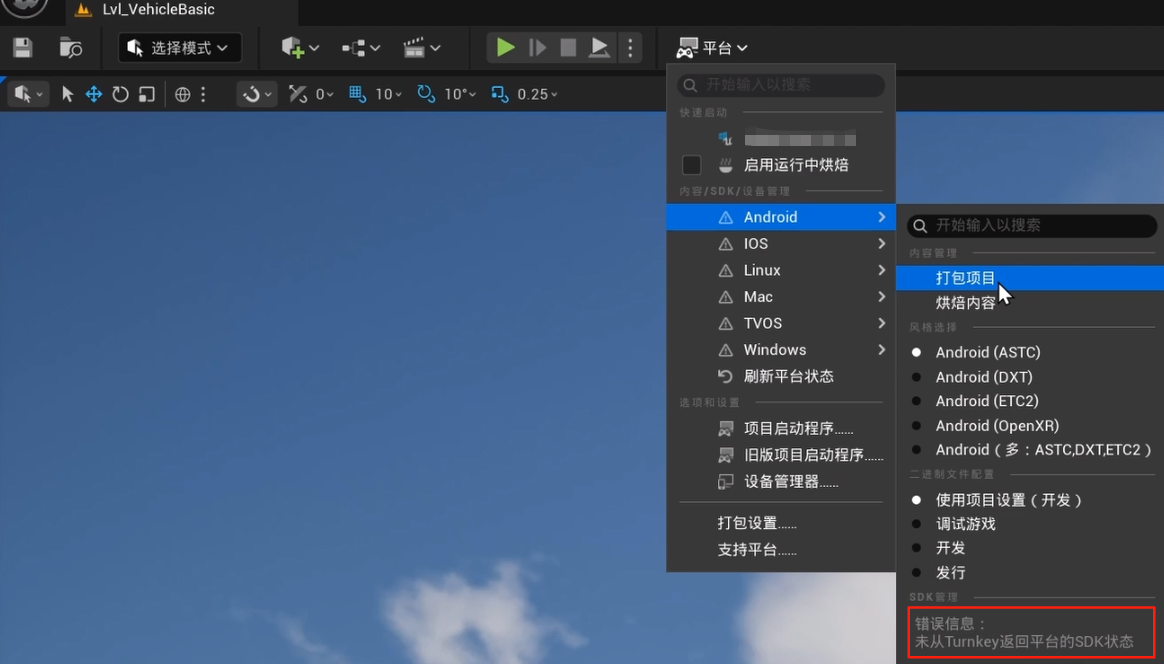Screen dimensions: 1164x664
Task: Toggle grid snapping icon
Action: [x=357, y=94]
